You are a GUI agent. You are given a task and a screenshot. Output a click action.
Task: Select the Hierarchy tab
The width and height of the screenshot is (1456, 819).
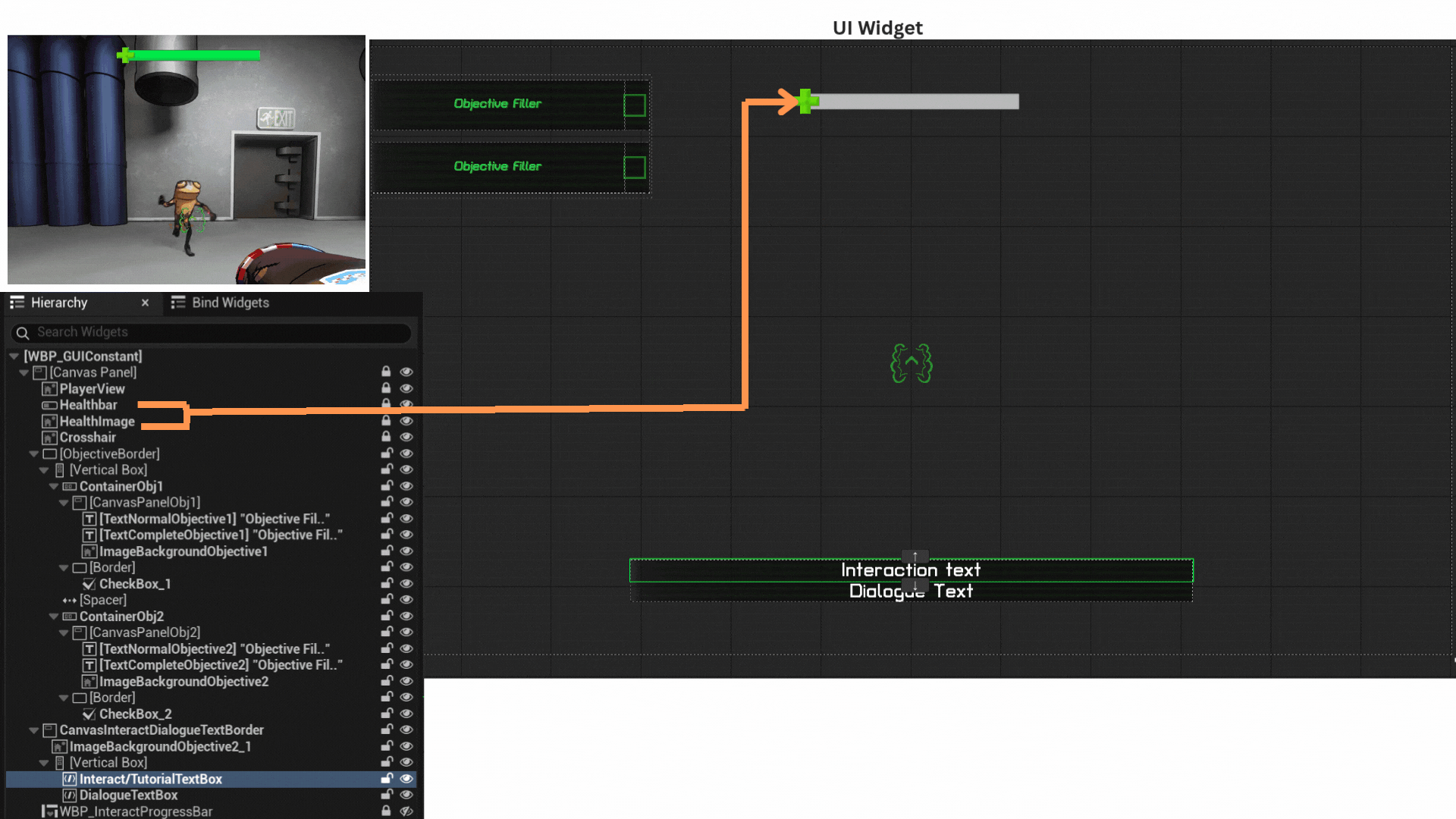tap(59, 303)
